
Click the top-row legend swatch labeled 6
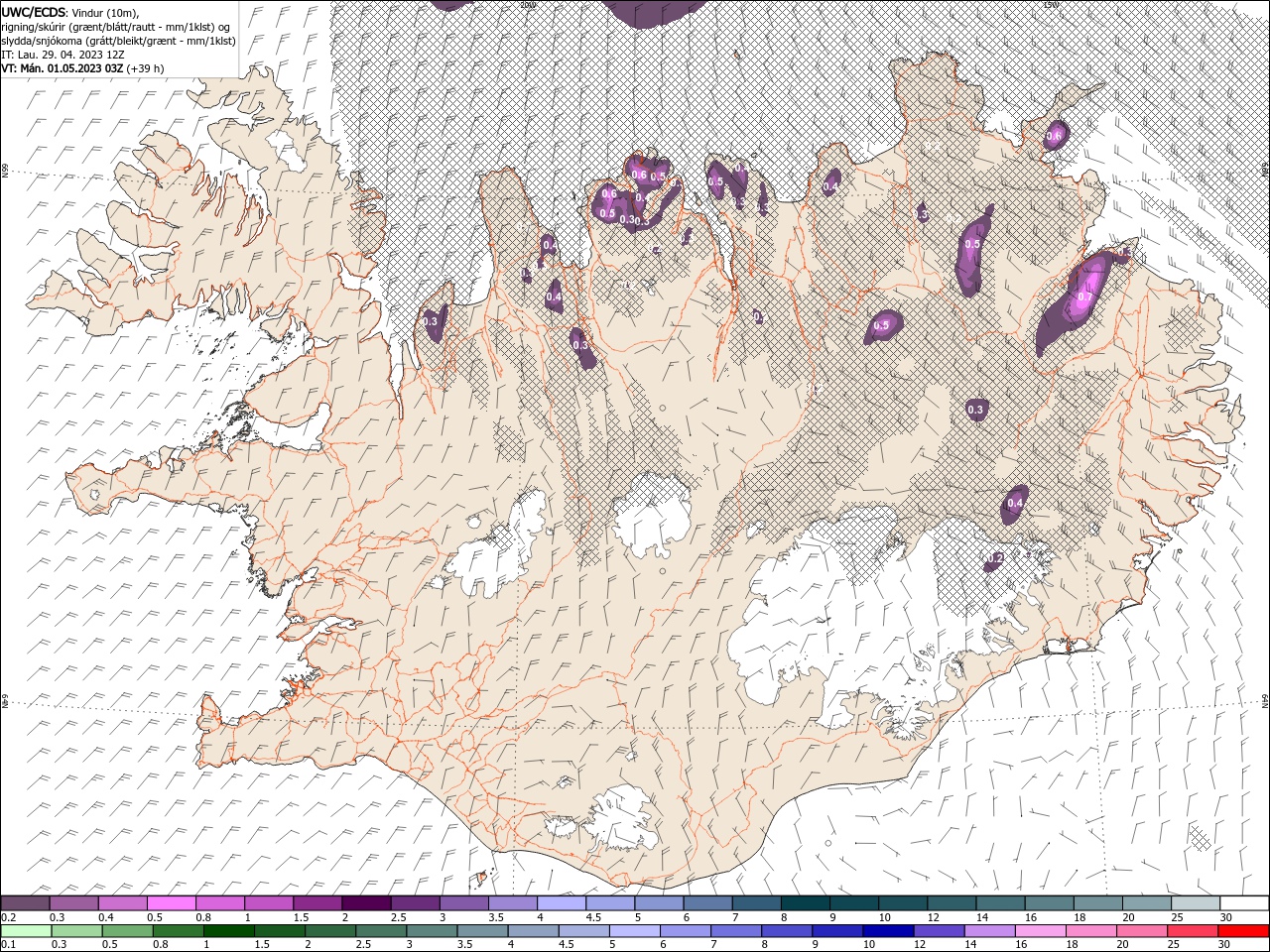click(x=706, y=902)
